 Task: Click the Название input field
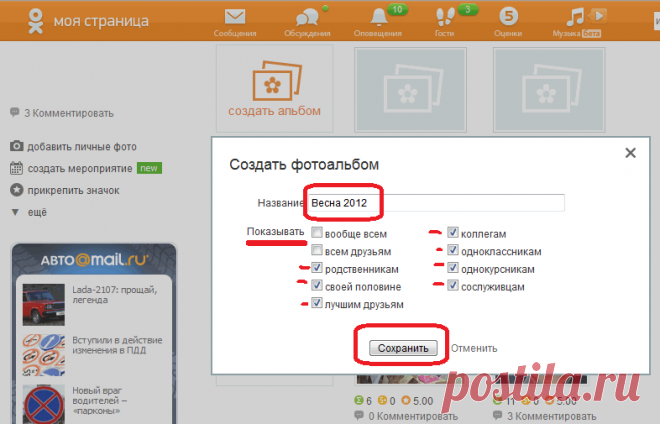436,203
